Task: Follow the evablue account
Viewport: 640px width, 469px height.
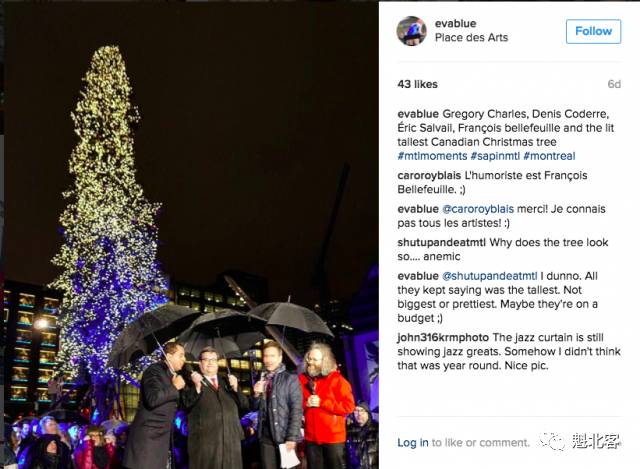Action: point(593,31)
